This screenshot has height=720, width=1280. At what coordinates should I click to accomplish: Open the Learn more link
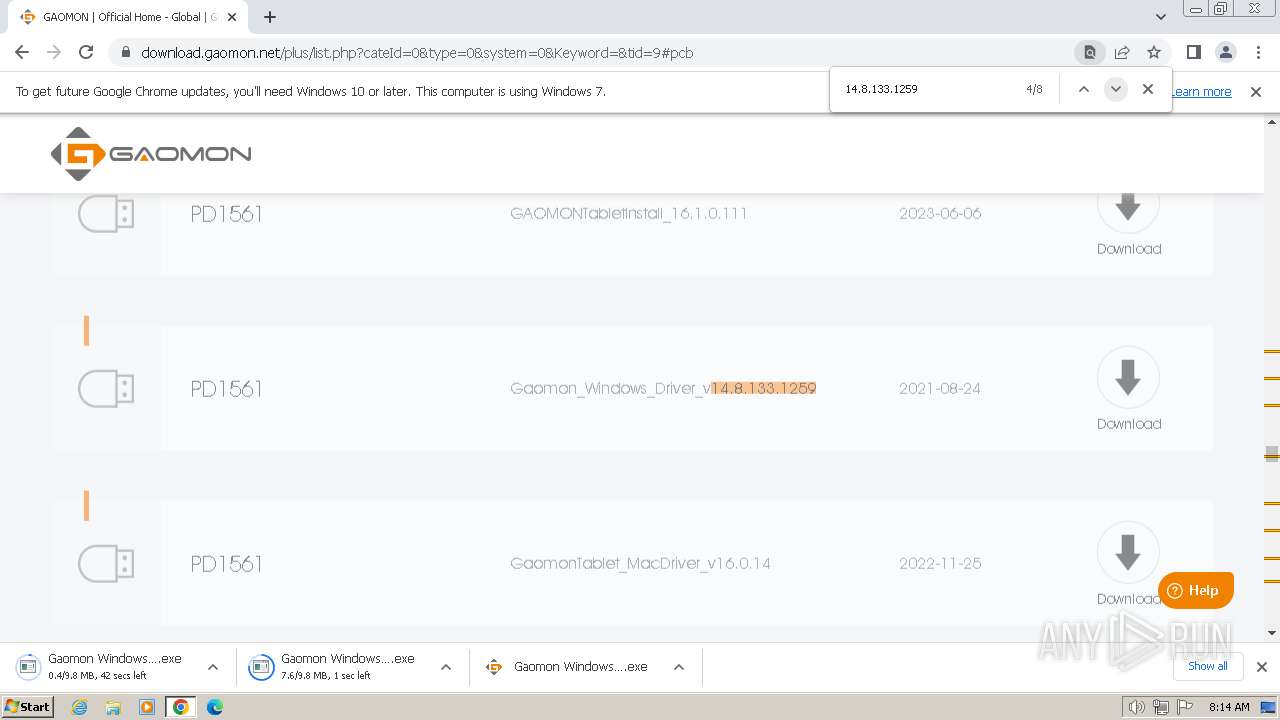(1201, 92)
